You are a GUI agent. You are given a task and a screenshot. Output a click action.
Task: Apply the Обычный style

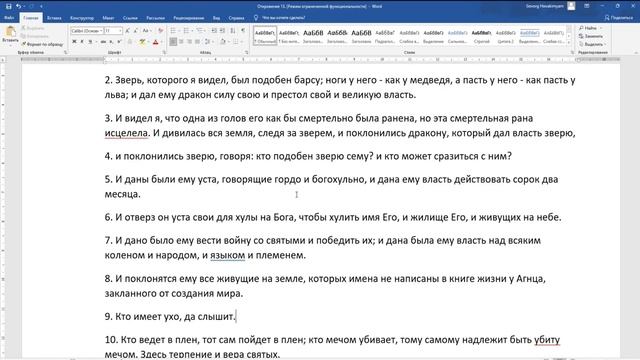click(265, 36)
